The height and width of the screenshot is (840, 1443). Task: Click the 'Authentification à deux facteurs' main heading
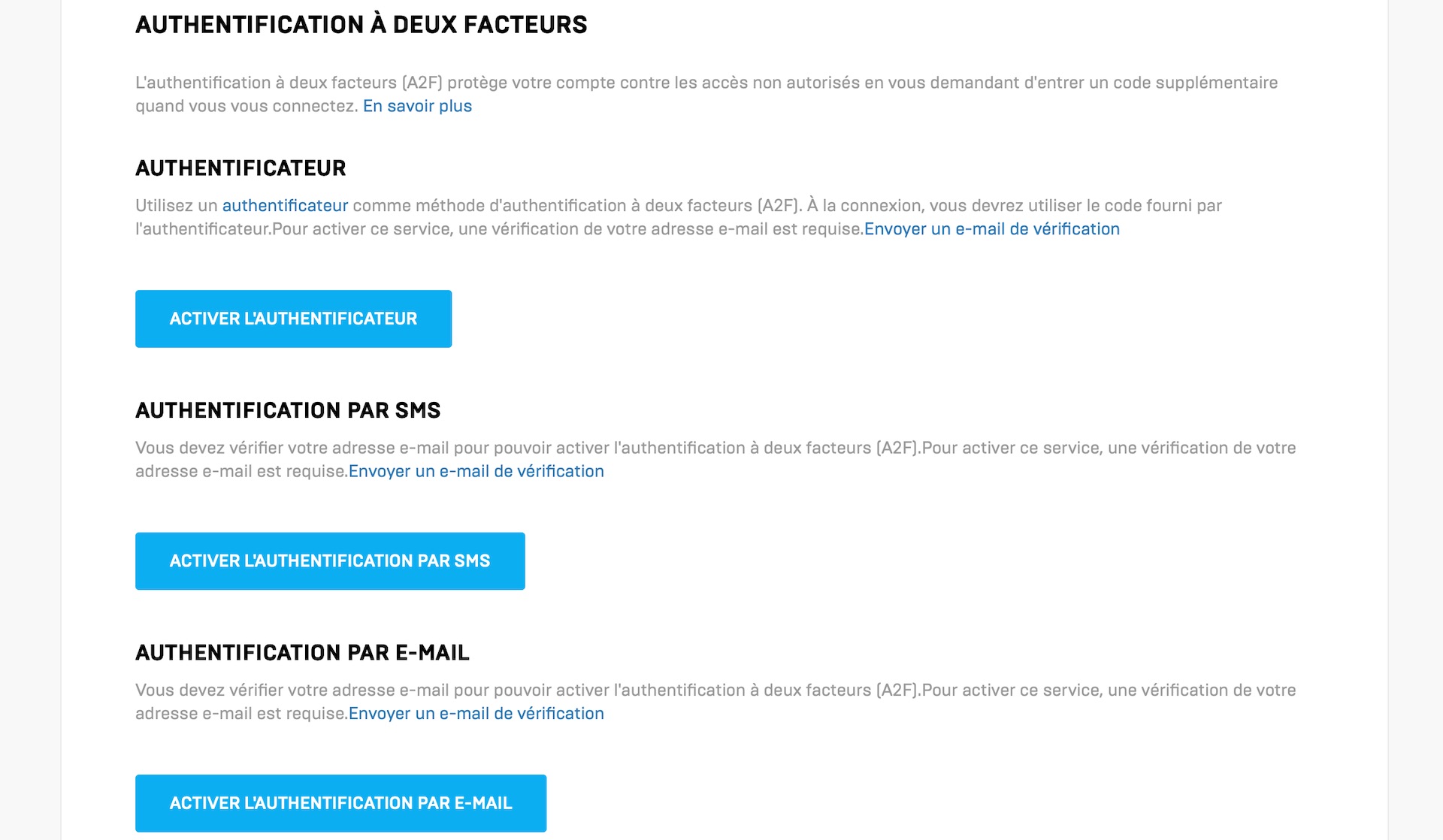(361, 24)
